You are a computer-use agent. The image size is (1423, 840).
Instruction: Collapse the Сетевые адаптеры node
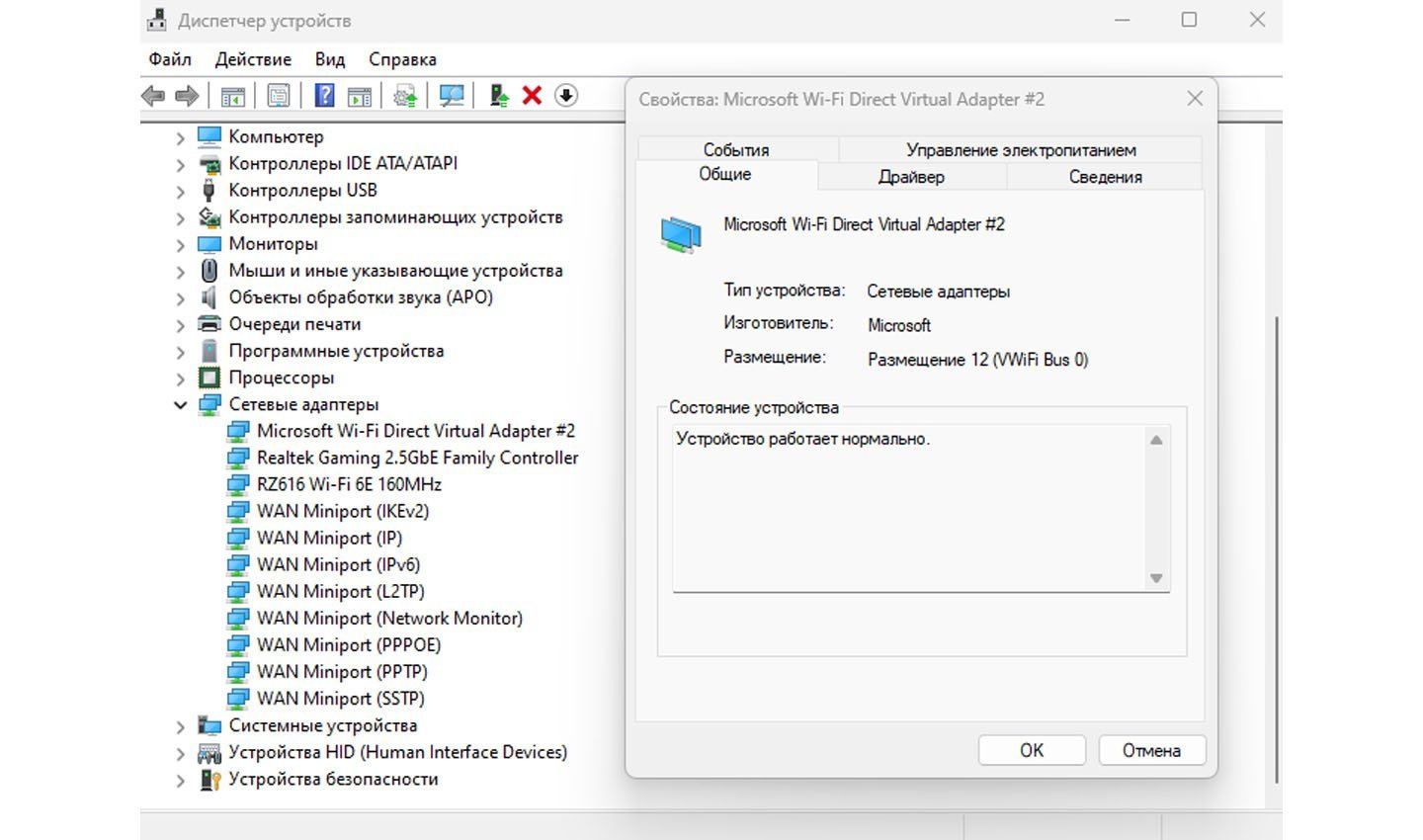coord(180,404)
